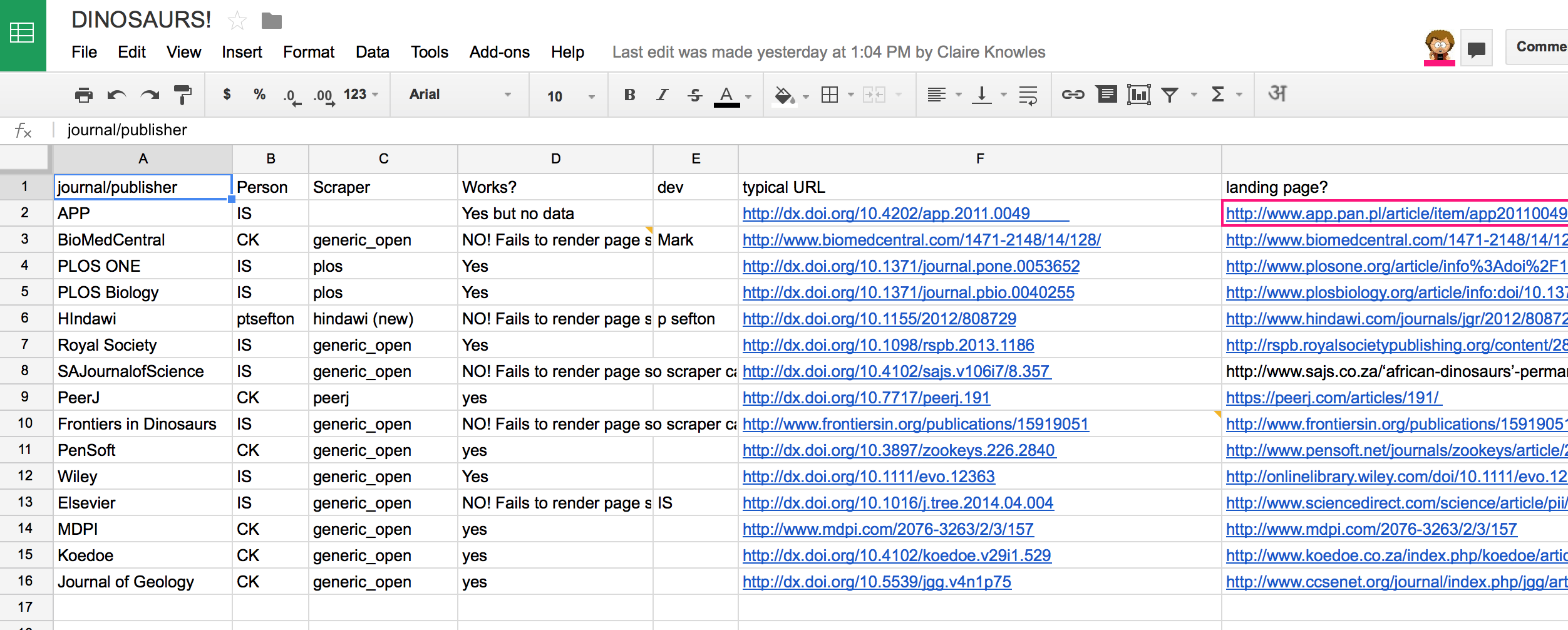Click the print icon in toolbar
The image size is (1568, 630).
pos(83,95)
